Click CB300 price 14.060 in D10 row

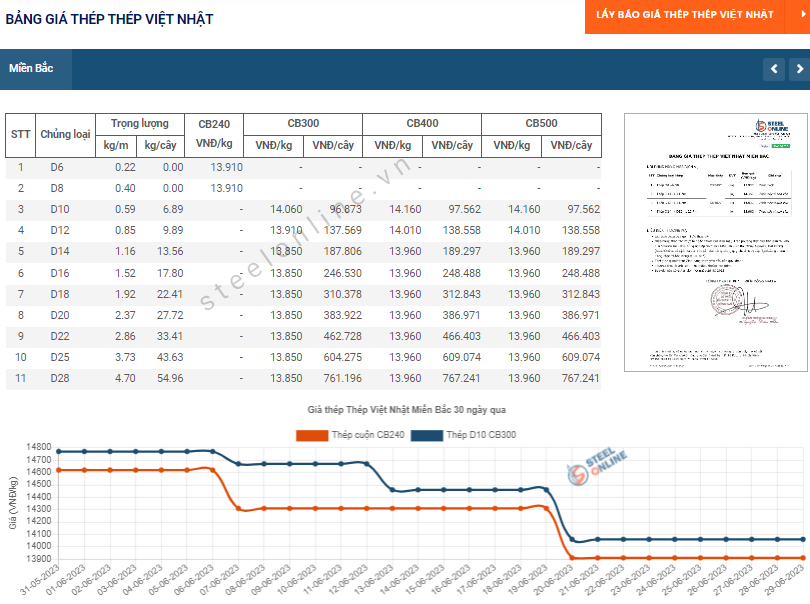286,210
